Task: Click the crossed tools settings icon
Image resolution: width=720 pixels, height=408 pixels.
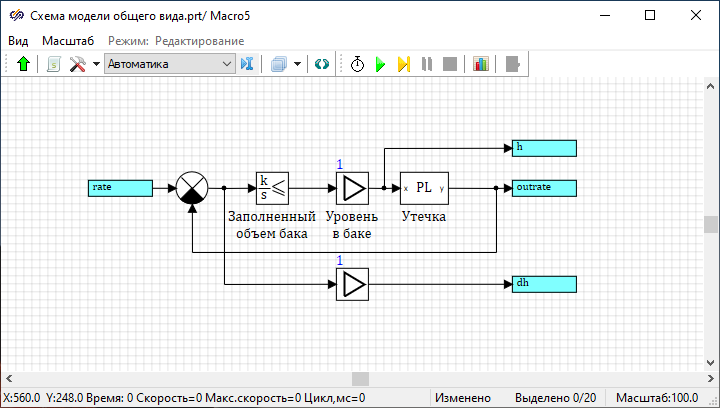Action: pos(78,64)
